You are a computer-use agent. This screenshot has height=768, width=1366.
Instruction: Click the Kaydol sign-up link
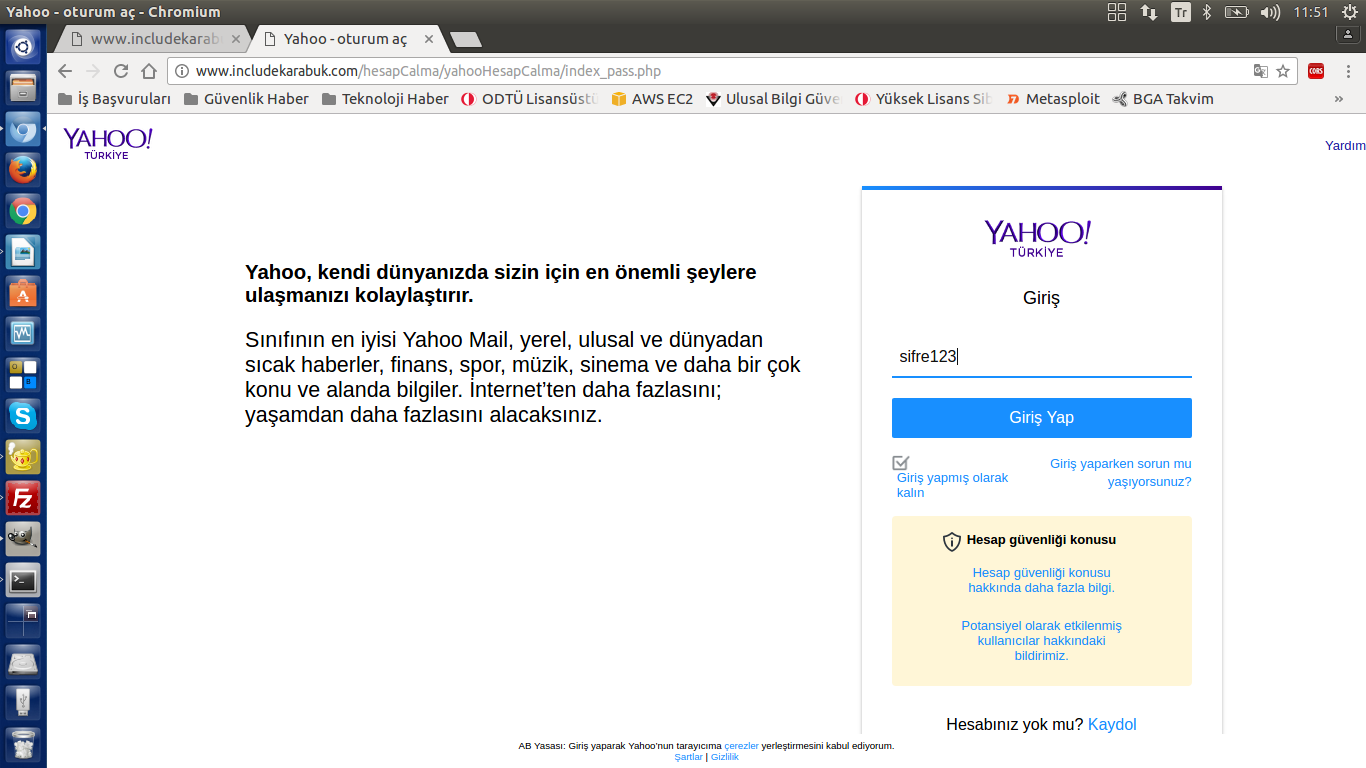pyautogui.click(x=1112, y=724)
